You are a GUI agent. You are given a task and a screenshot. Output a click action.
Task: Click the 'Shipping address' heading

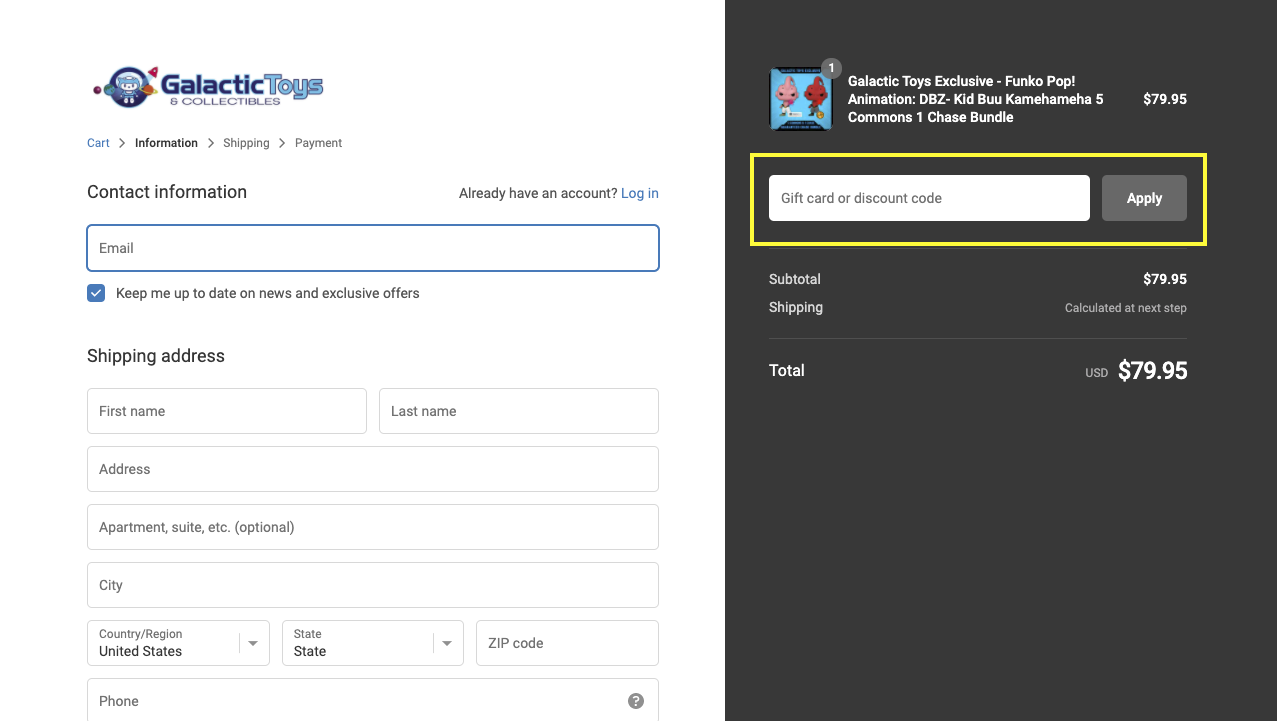tap(156, 356)
